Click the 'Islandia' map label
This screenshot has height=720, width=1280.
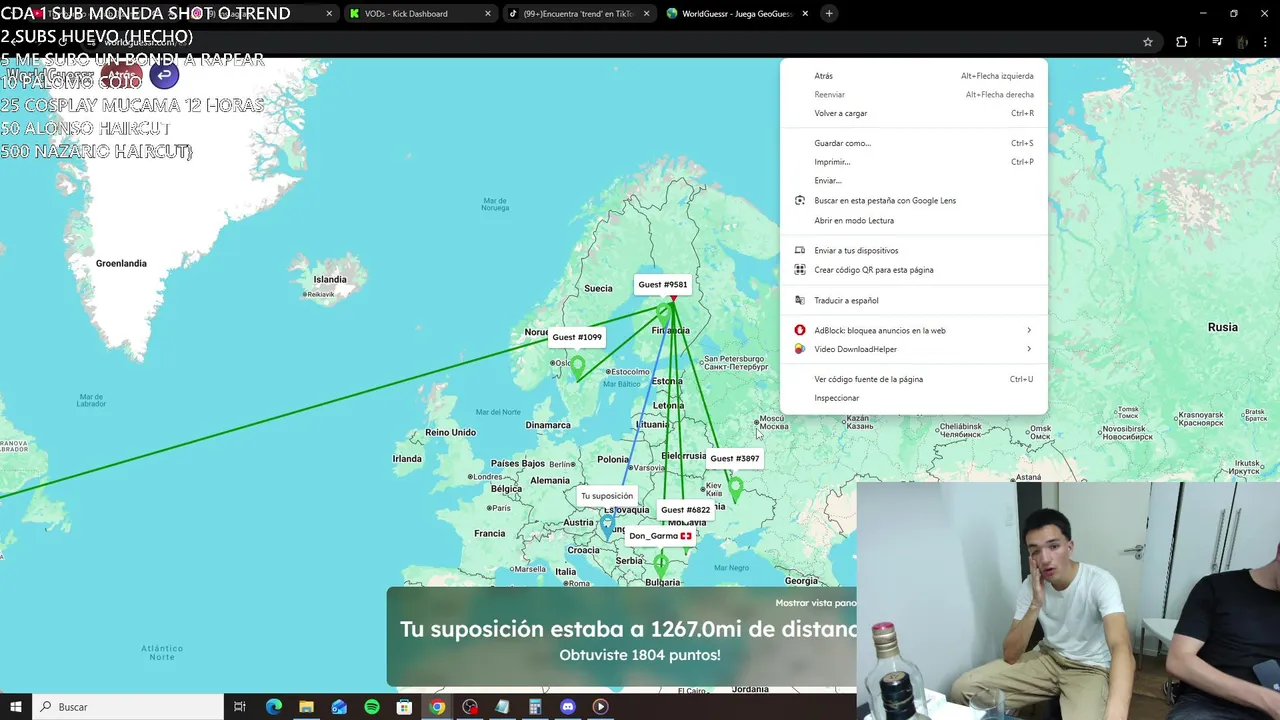coord(330,280)
